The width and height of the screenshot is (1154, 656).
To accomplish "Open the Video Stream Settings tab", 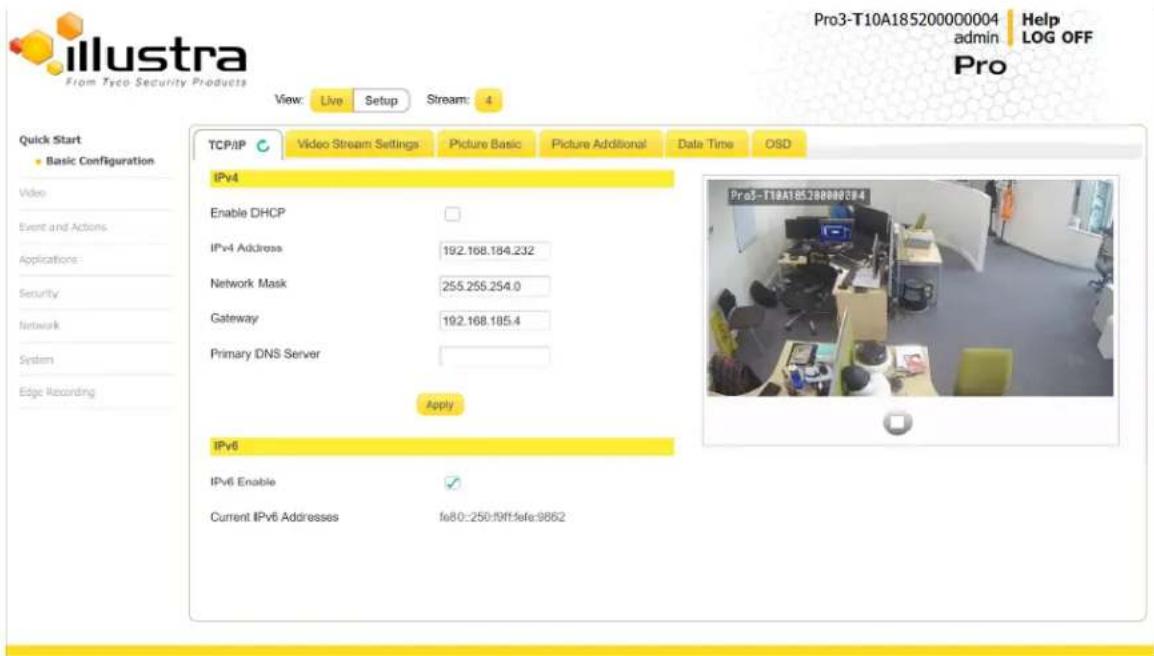I will pyautogui.click(x=358, y=144).
